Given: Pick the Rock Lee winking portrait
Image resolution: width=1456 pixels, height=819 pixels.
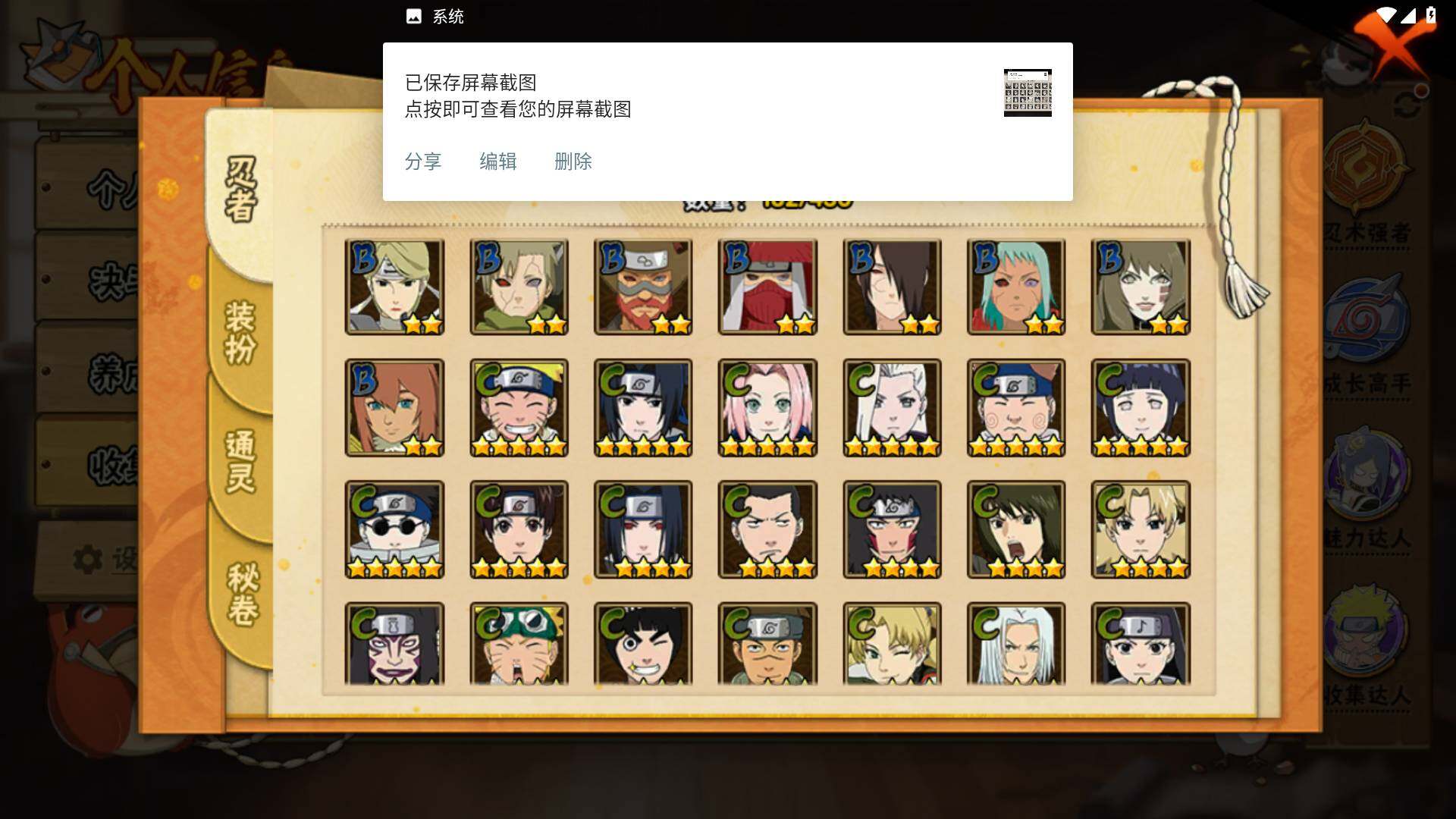Looking at the screenshot, I should click(643, 644).
